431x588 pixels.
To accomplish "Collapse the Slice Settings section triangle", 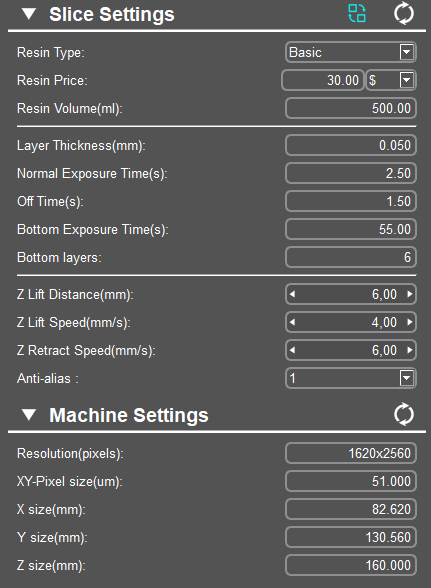I will click(x=29, y=14).
